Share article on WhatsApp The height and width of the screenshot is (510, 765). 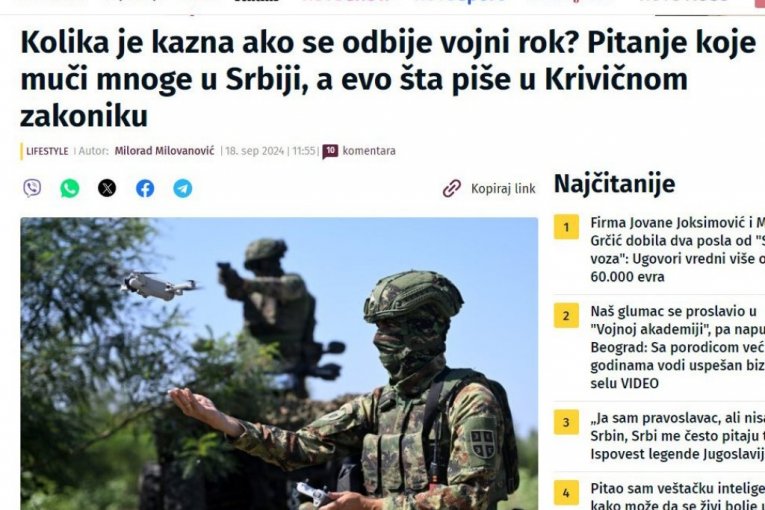(x=70, y=188)
